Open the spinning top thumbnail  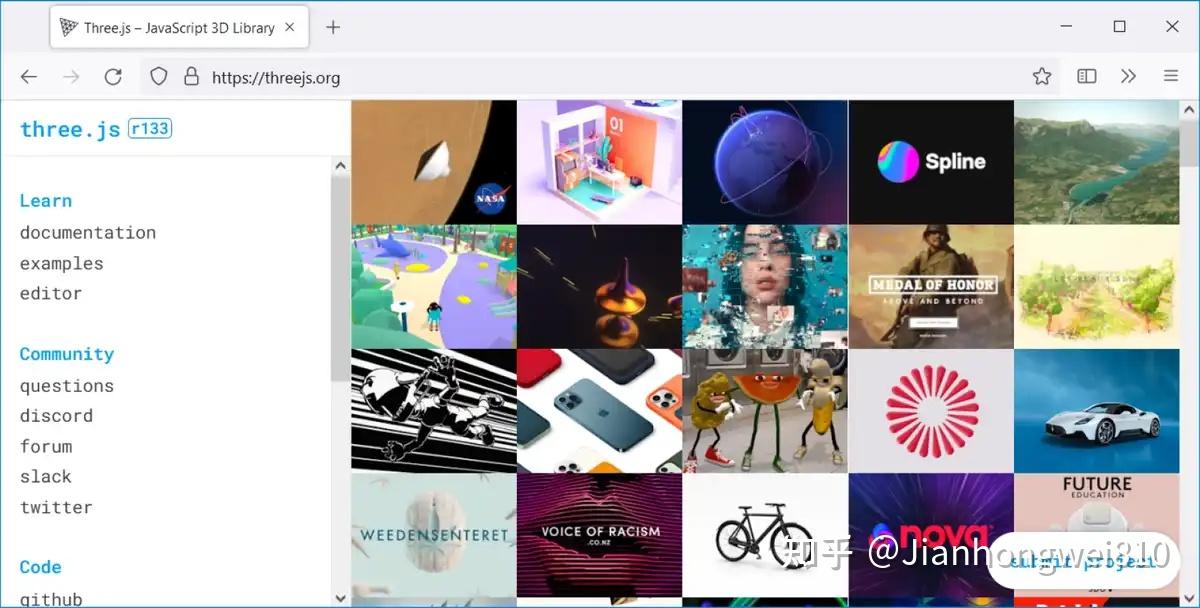point(599,286)
